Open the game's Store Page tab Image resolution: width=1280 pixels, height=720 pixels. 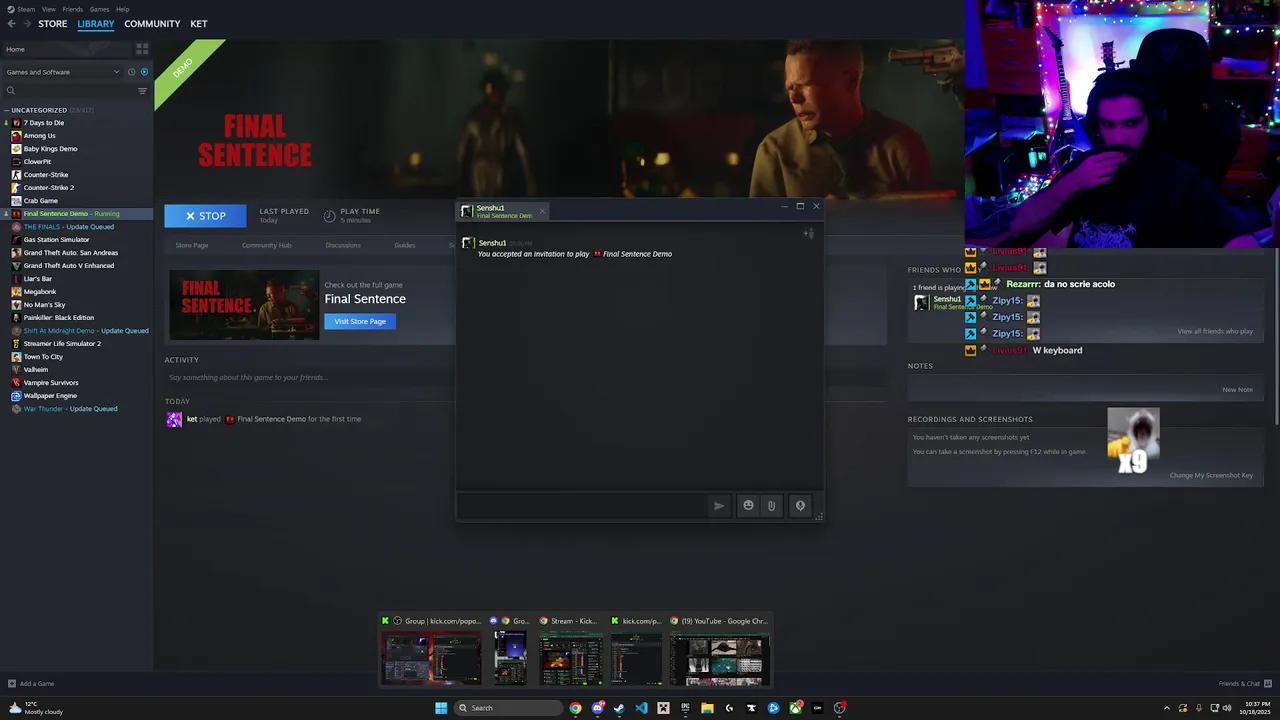click(x=192, y=245)
